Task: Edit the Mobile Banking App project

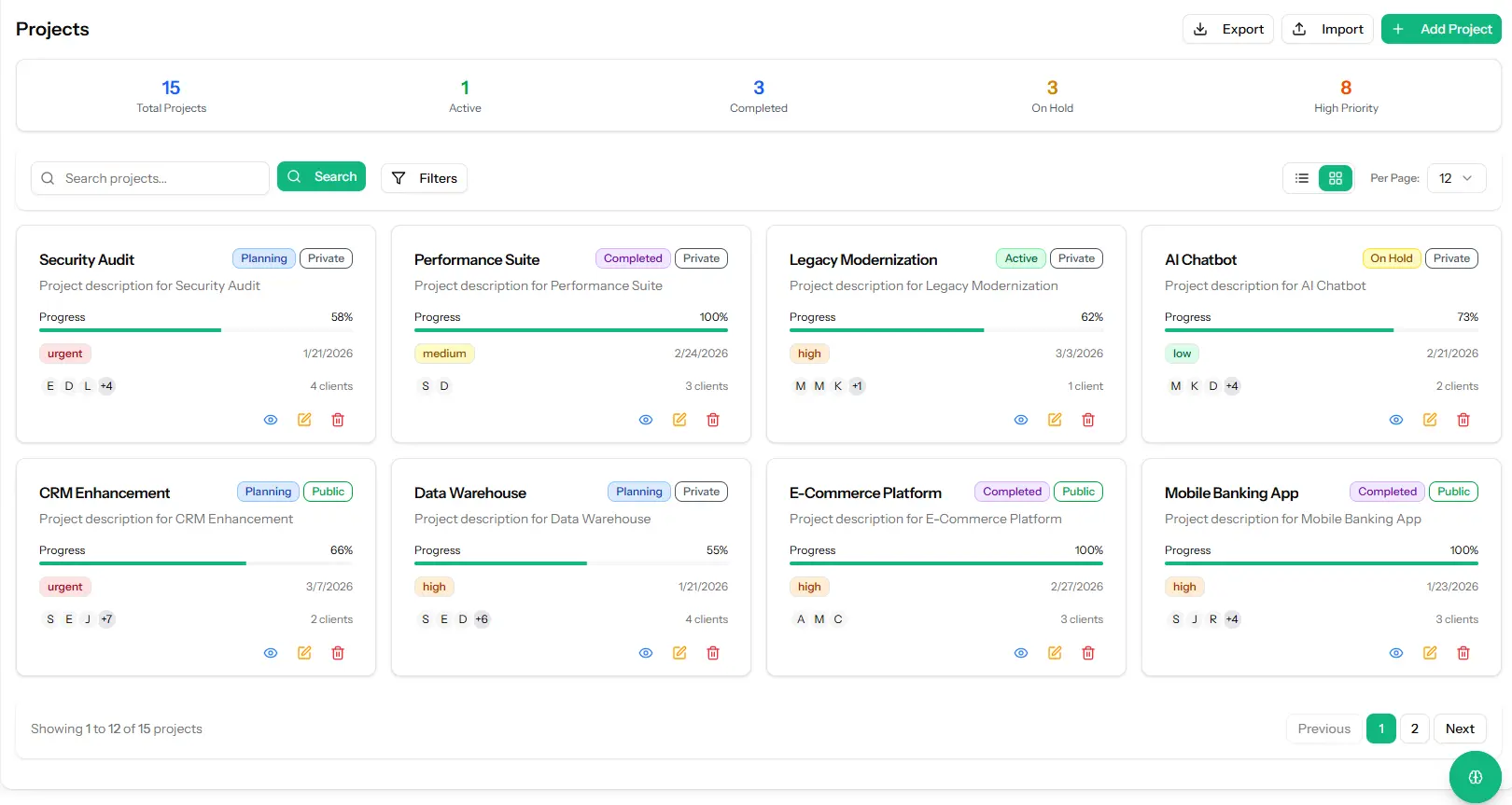Action: click(1430, 653)
